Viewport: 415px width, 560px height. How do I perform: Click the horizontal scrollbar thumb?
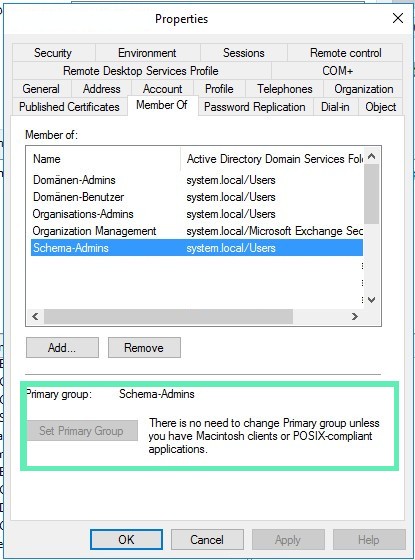(168, 316)
